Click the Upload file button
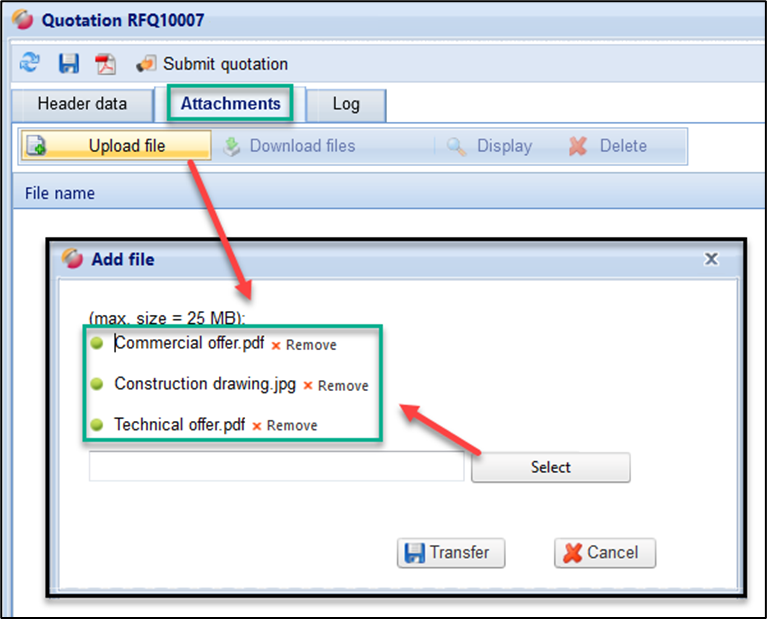 [x=116, y=146]
